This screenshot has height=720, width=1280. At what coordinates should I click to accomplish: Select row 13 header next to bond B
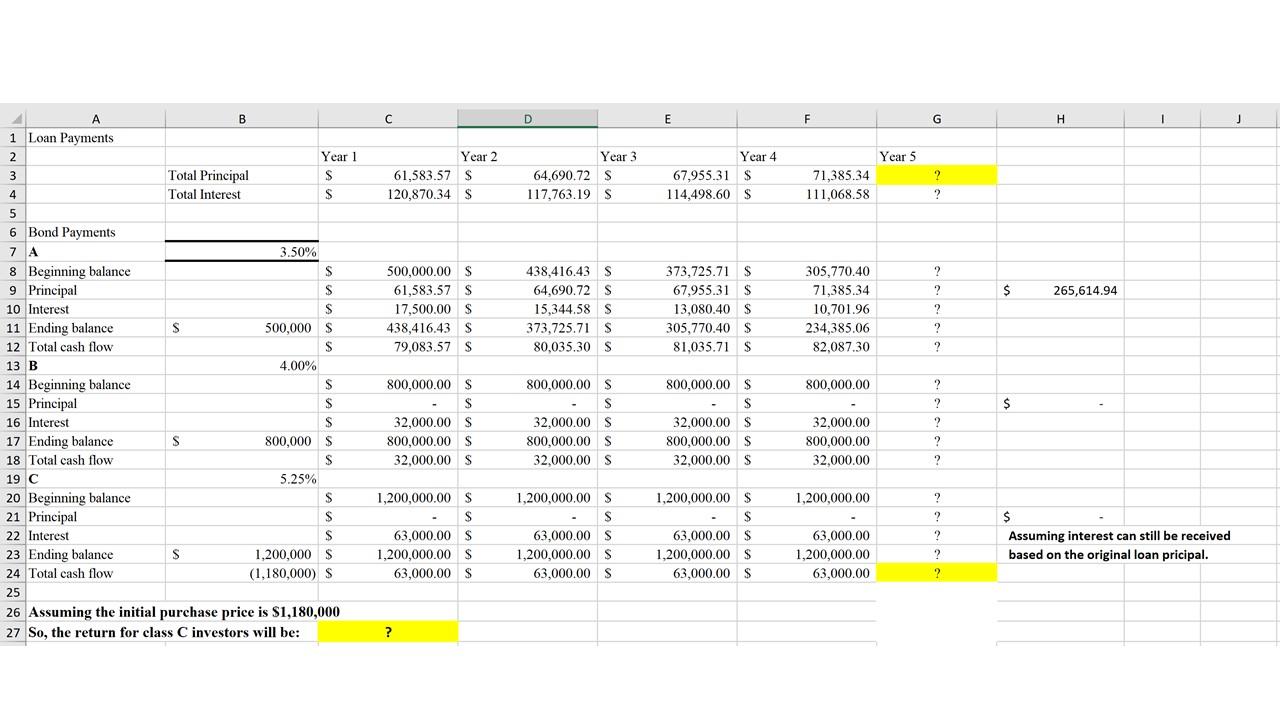[x=14, y=365]
